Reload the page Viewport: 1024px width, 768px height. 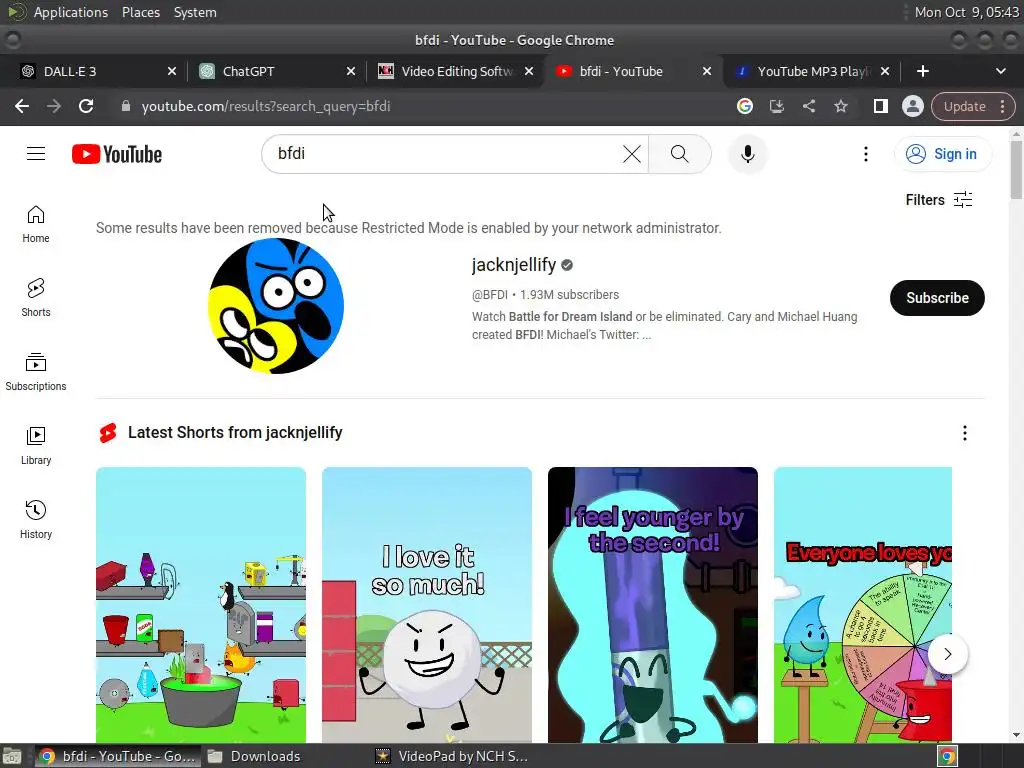pyautogui.click(x=86, y=106)
